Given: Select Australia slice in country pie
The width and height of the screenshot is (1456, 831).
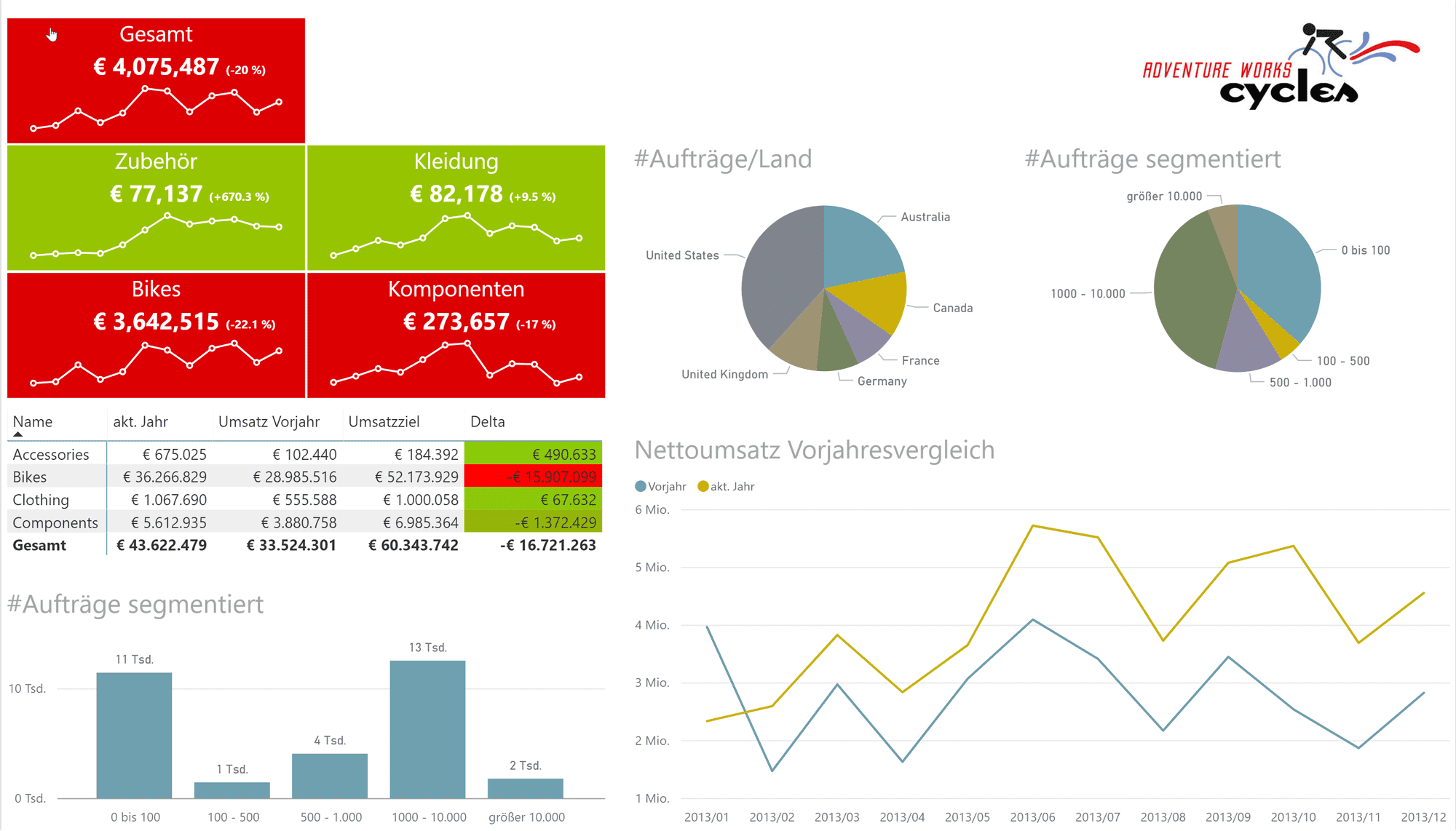Looking at the screenshot, I should point(858,248).
